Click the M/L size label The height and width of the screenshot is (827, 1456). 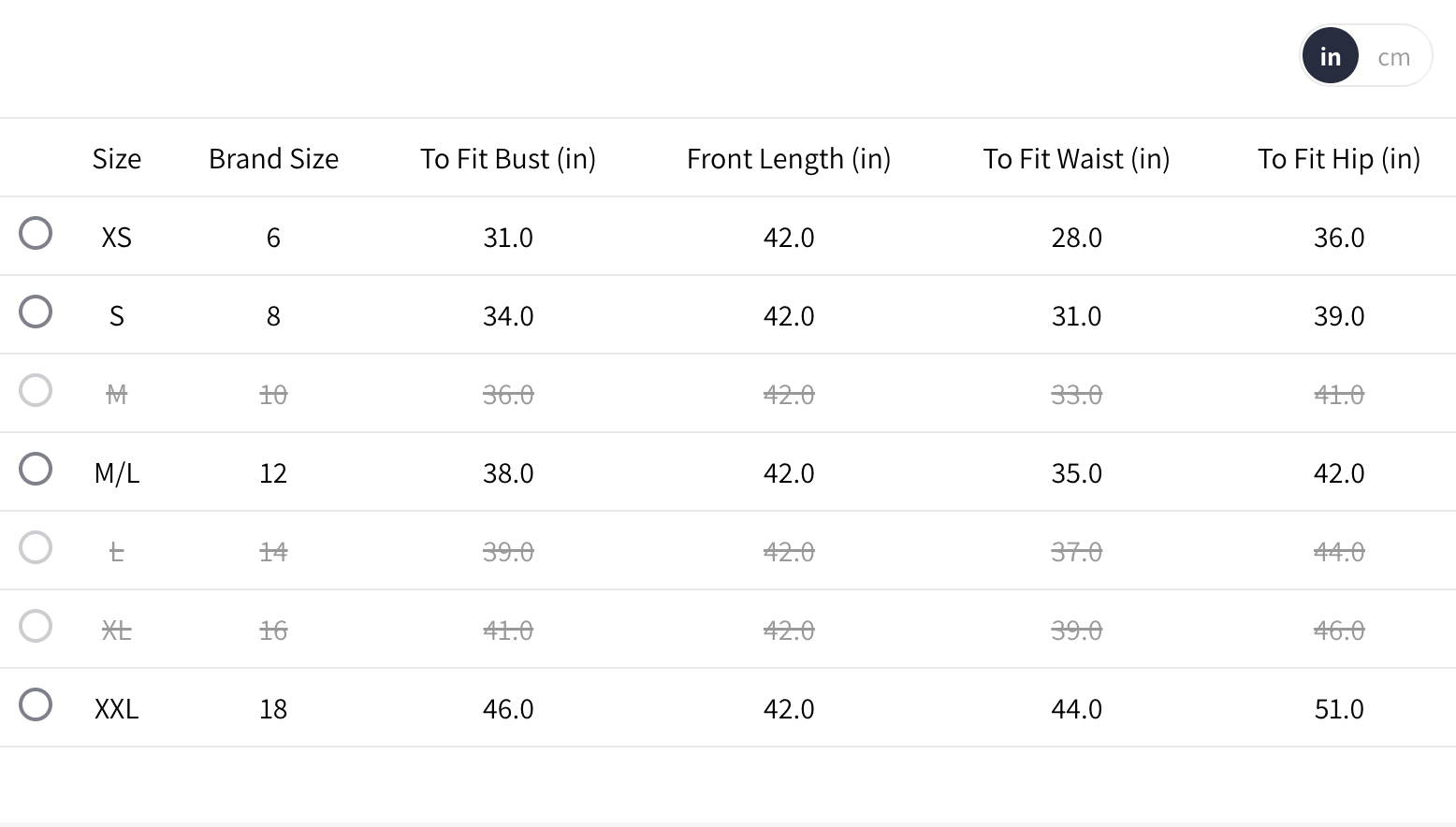point(117,473)
